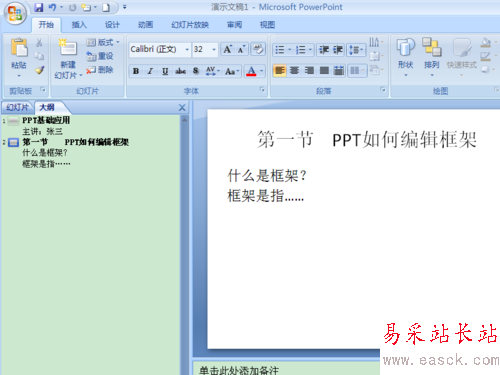The image size is (500, 375).
Task: Save the presentation from quick access toolbar
Action: point(39,7)
